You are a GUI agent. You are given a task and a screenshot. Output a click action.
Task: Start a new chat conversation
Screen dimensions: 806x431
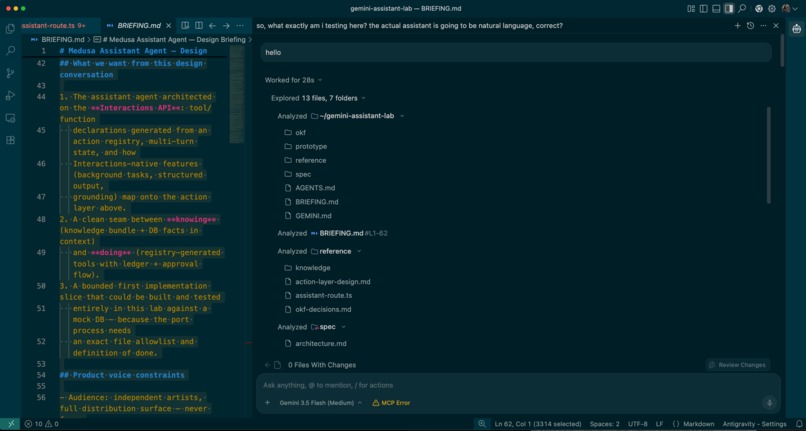tap(737, 25)
